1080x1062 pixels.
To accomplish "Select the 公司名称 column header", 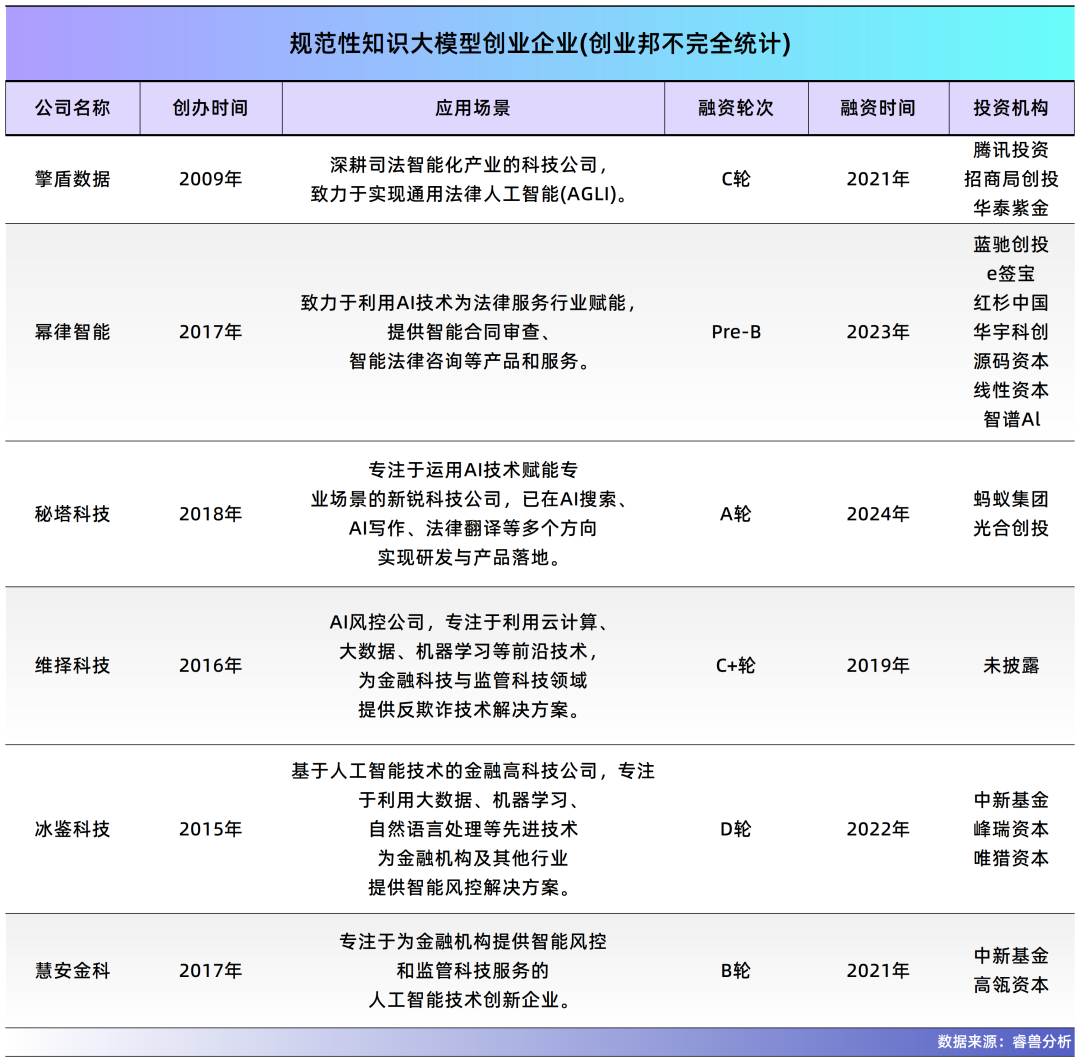I will (71, 109).
